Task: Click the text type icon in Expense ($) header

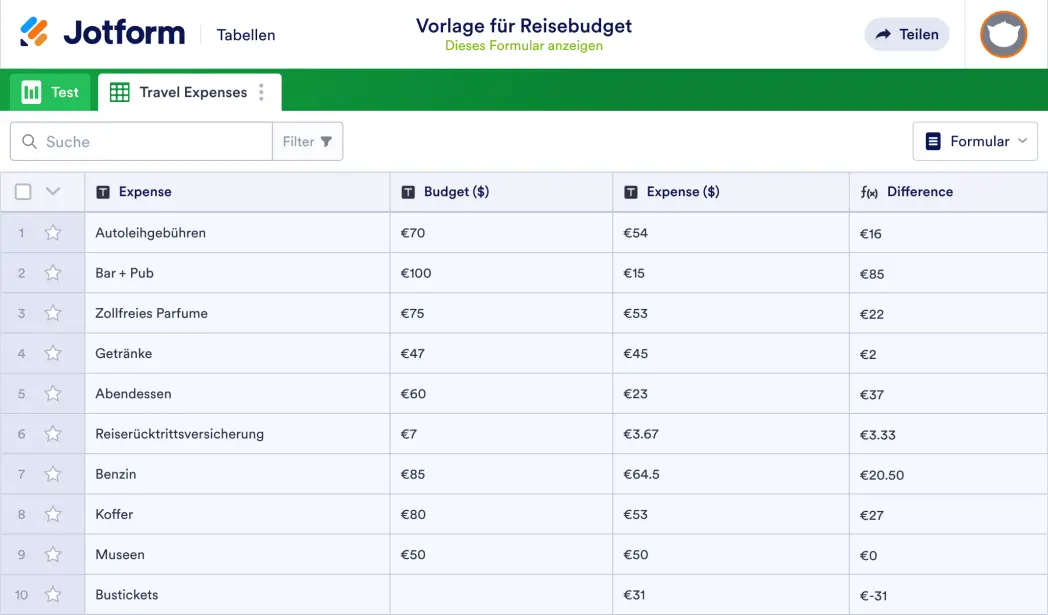Action: (631, 192)
